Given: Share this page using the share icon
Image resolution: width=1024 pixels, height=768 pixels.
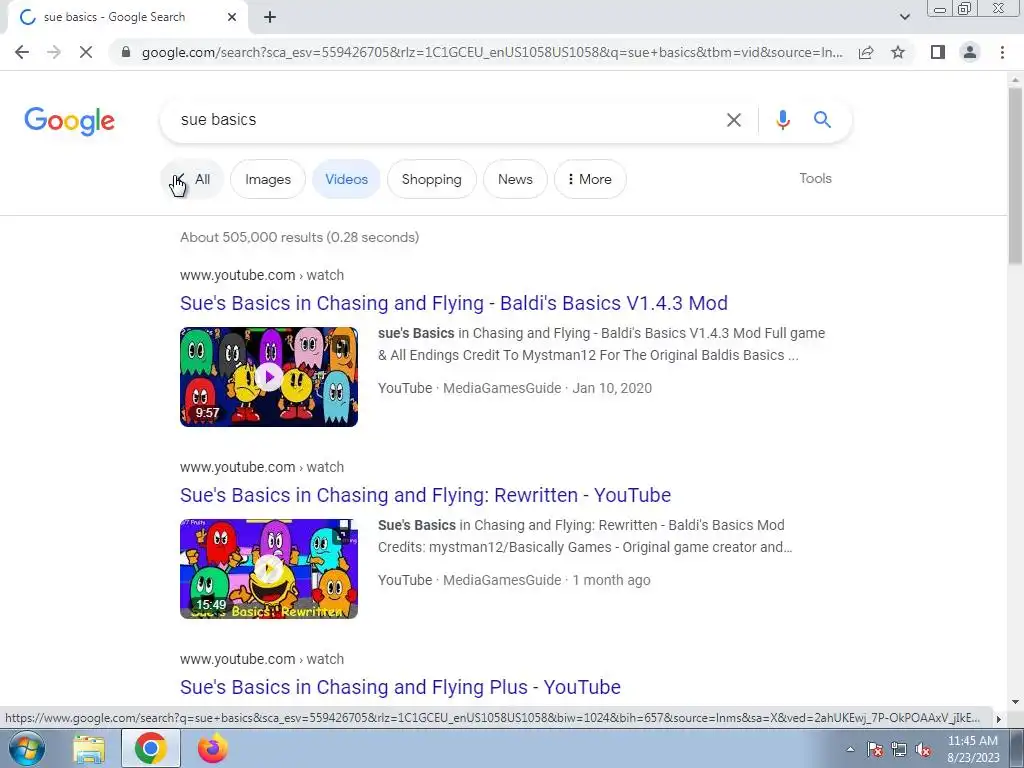Looking at the screenshot, I should 866,52.
